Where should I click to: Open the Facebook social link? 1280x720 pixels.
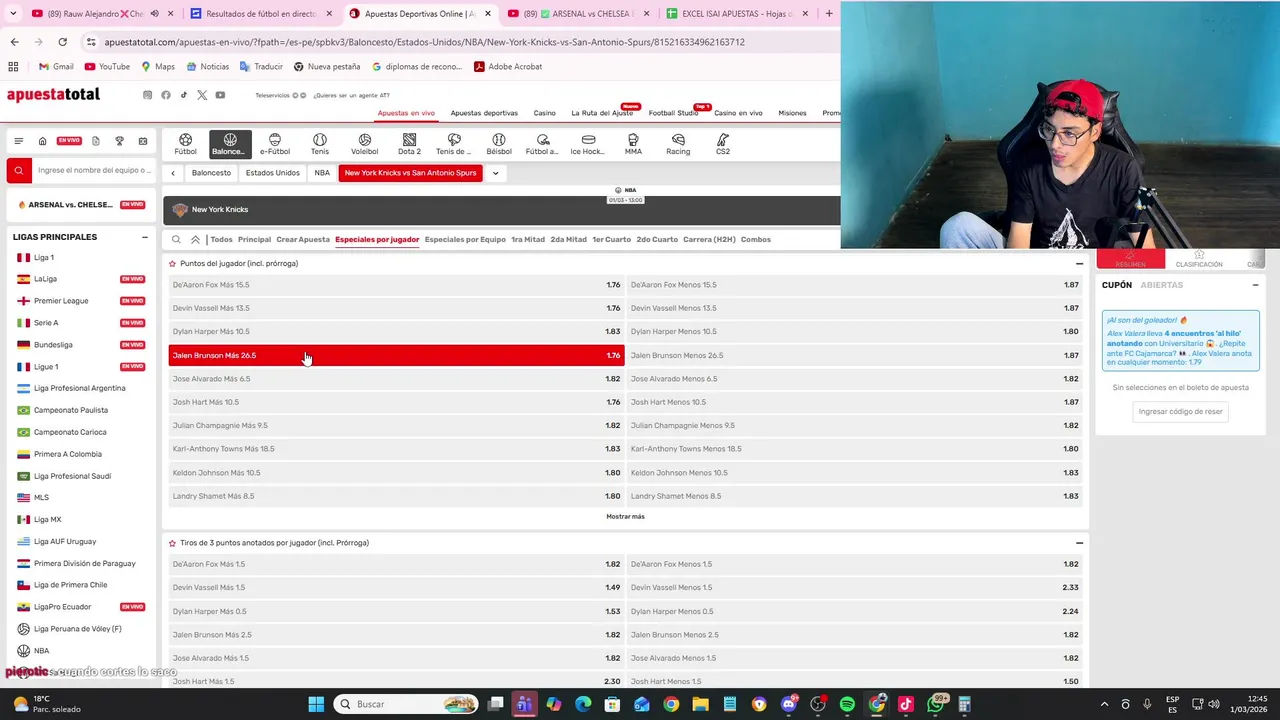coord(166,95)
